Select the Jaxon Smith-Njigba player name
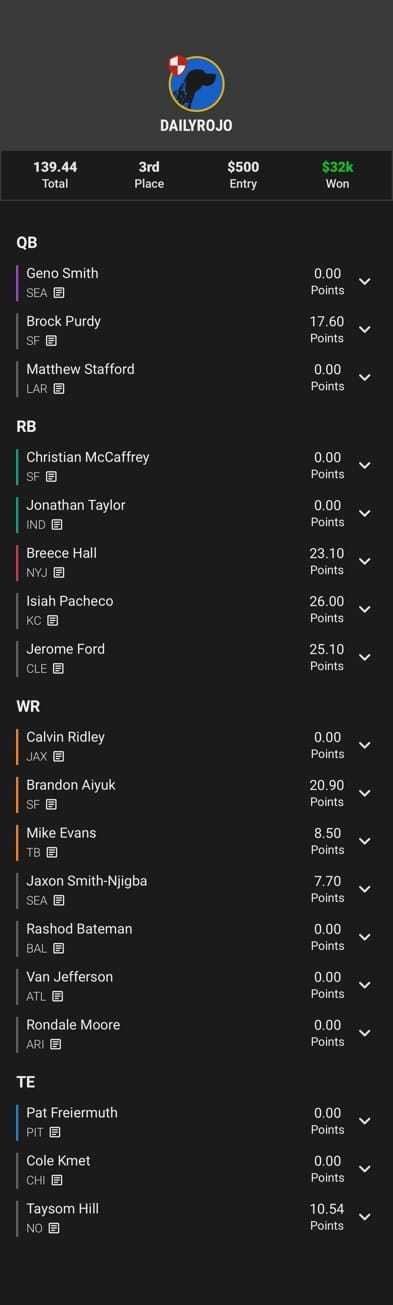Image resolution: width=393 pixels, height=1305 pixels. 87,881
